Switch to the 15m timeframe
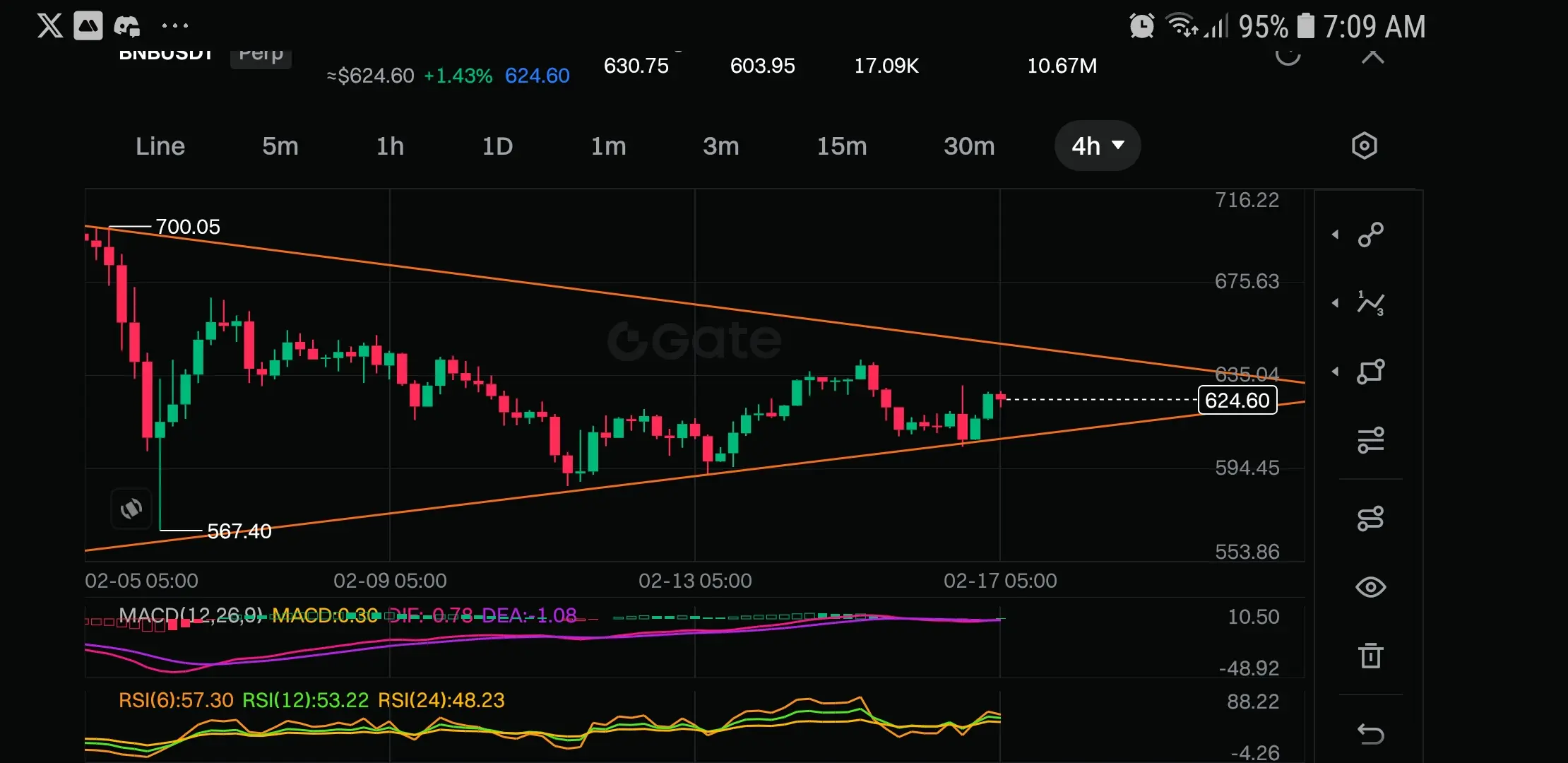This screenshot has height=763, width=1568. 841,146
